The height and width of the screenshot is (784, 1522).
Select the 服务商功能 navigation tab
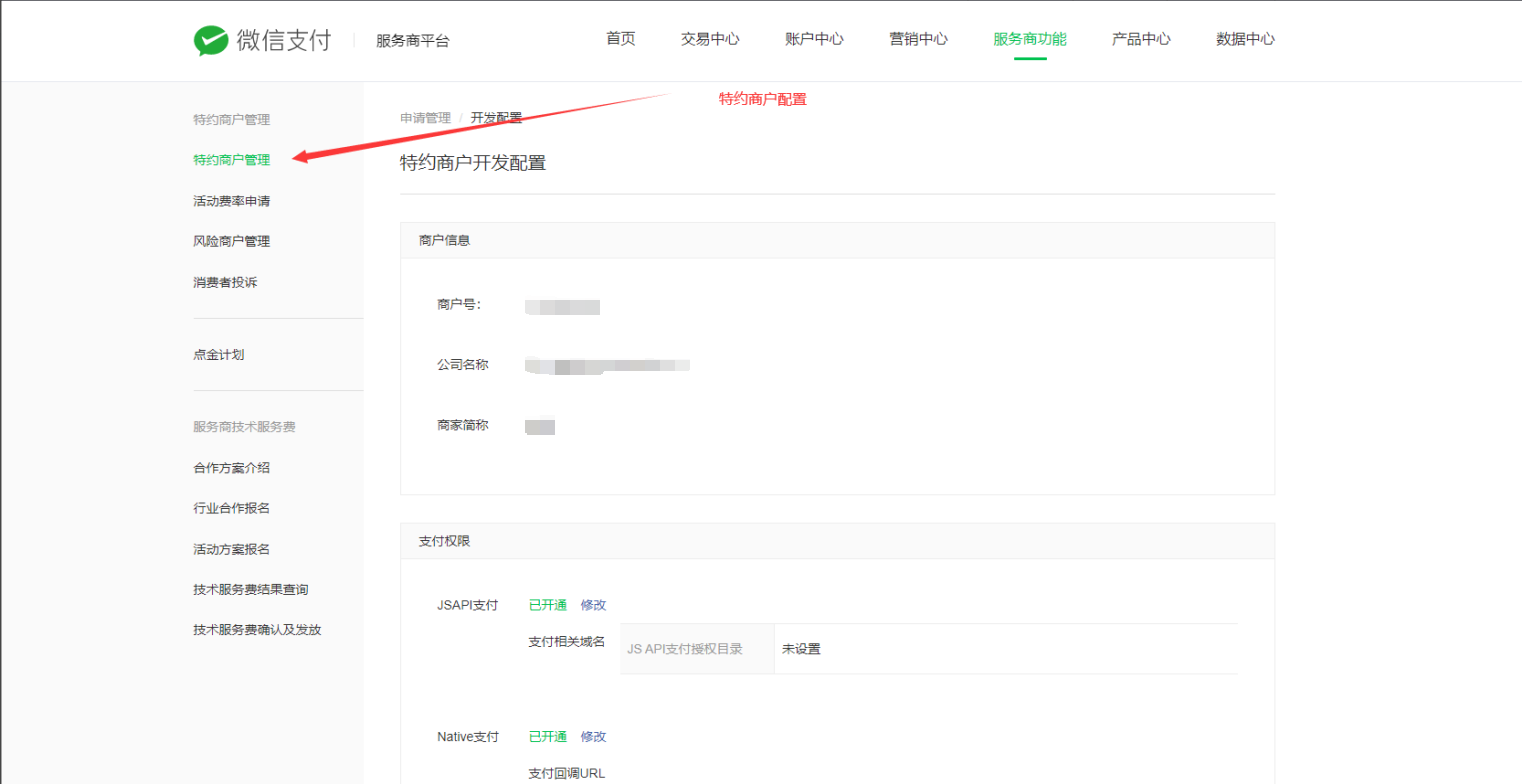coord(1029,39)
